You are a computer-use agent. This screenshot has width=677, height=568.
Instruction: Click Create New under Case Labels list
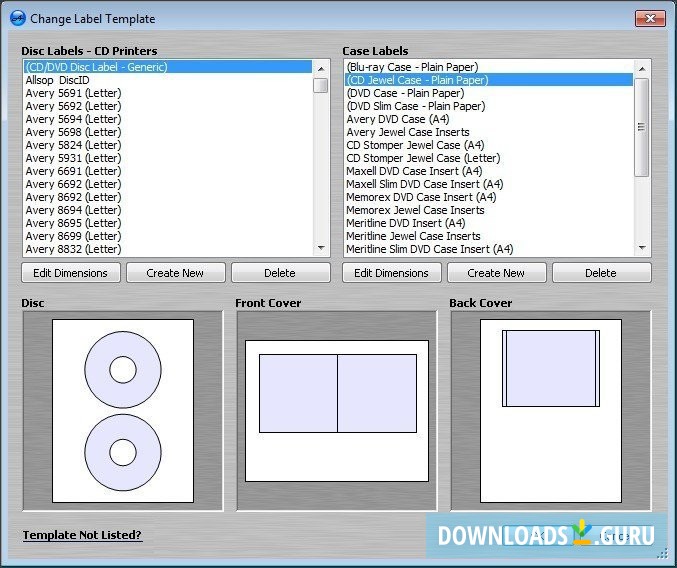tap(497, 273)
